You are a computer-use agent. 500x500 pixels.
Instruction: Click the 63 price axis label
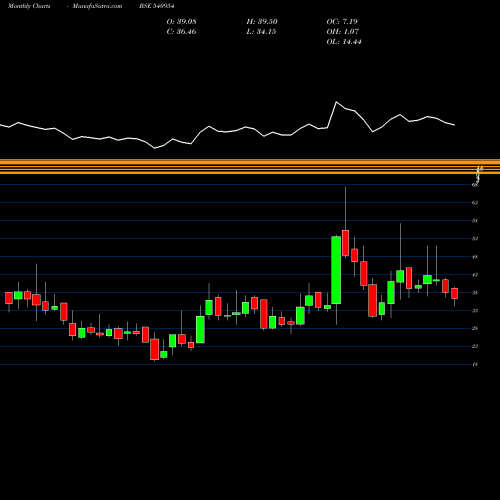click(475, 203)
